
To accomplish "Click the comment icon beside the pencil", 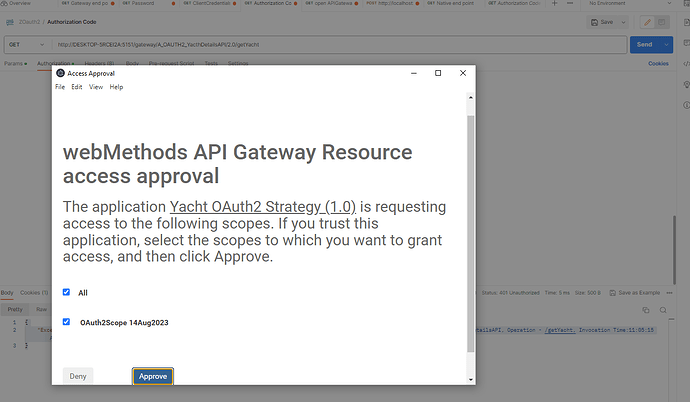I will pos(661,22).
